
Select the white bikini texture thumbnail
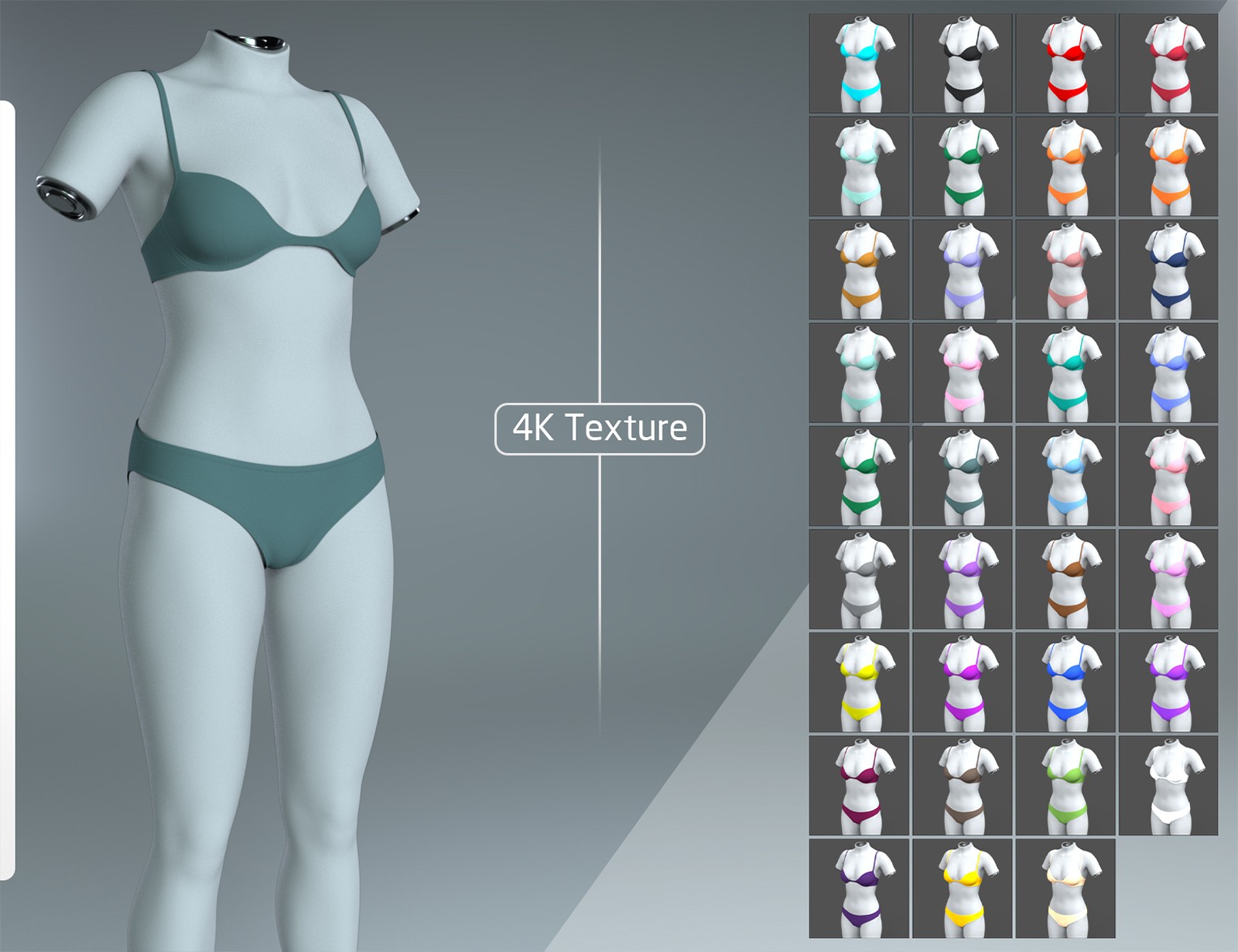(x=1168, y=786)
